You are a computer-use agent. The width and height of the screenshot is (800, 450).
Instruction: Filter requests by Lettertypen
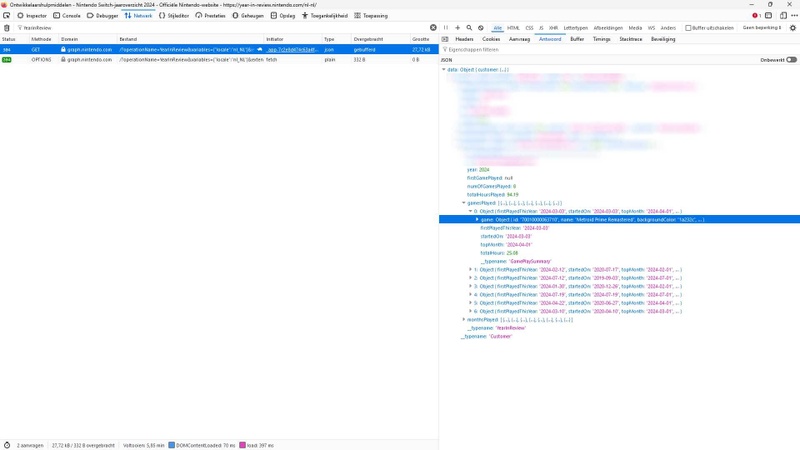click(576, 28)
